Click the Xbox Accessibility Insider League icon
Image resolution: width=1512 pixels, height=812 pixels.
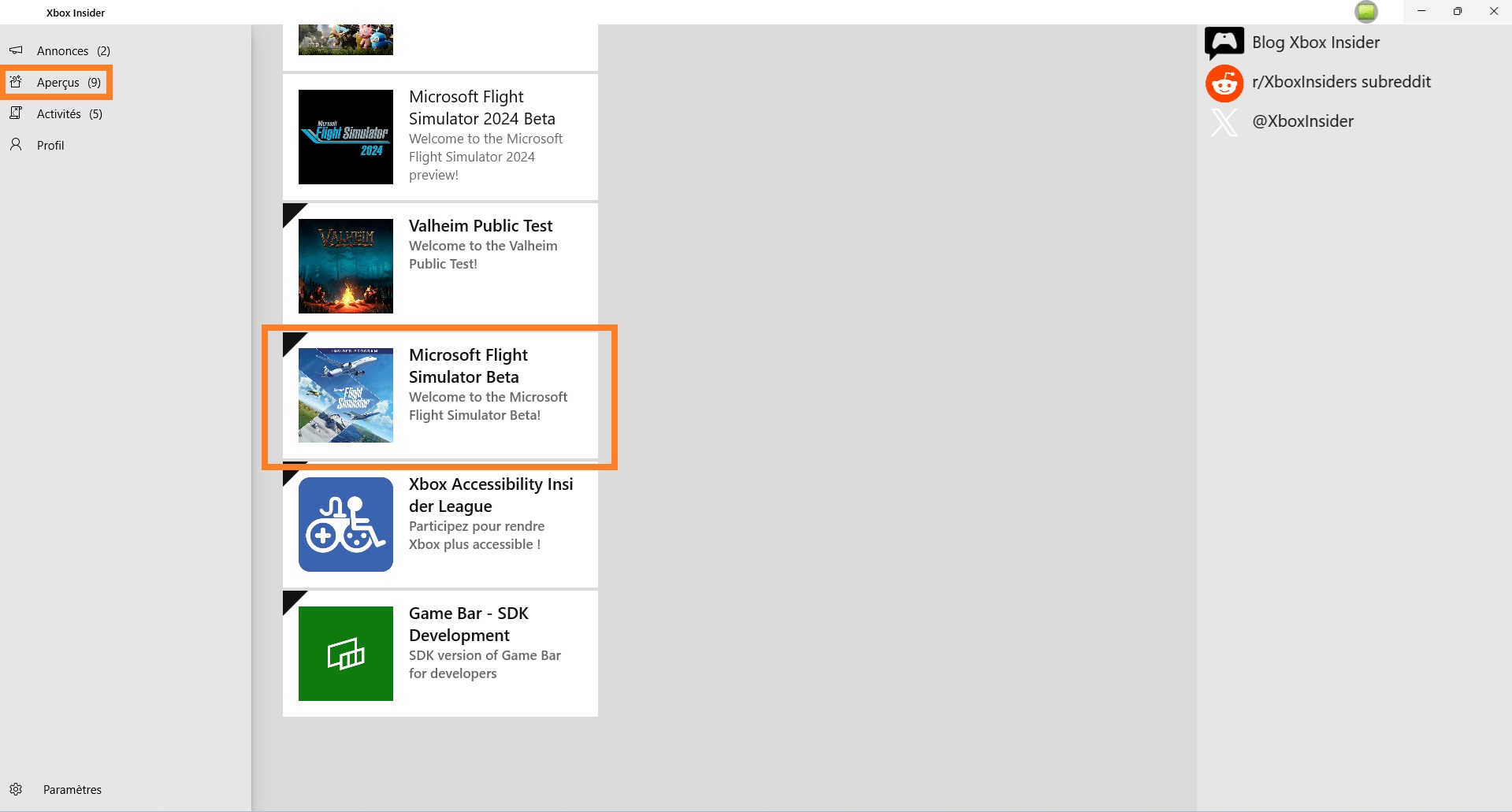pyautogui.click(x=346, y=525)
